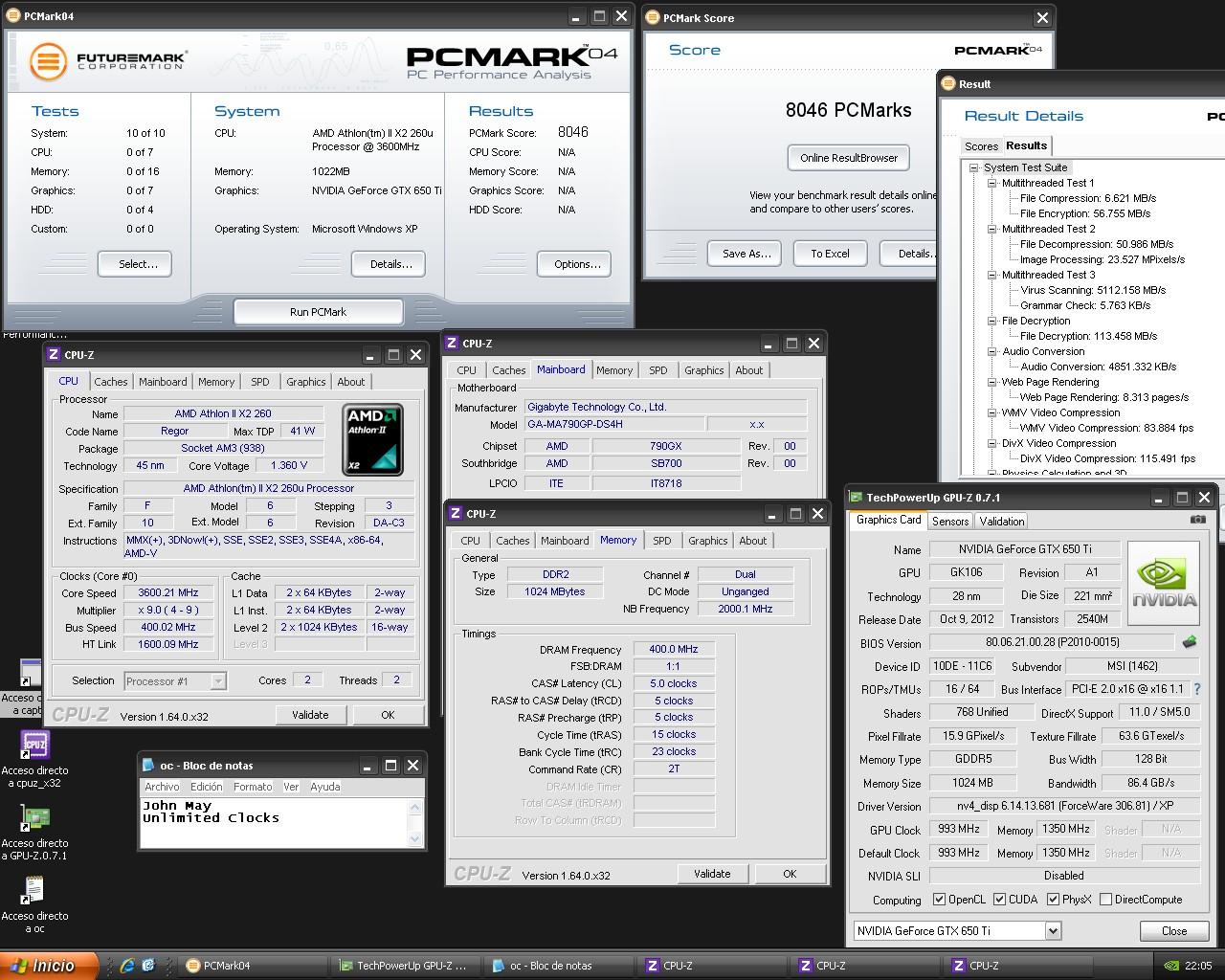Click the Online ResultBrowser button
Viewport: 1225px width, 980px height.
coord(849,158)
